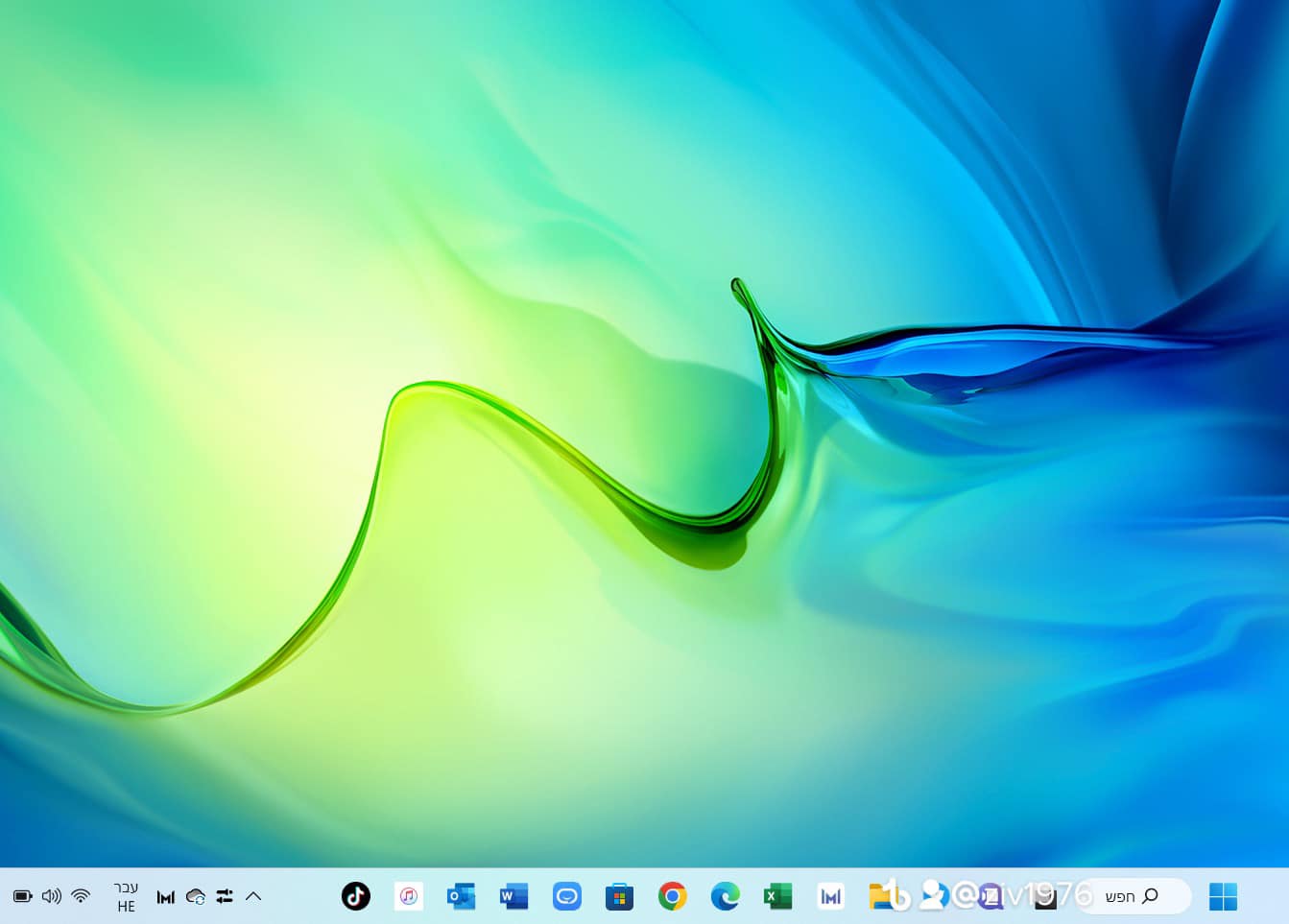This screenshot has width=1289, height=924.
Task: Open TikTok from the taskbar
Action: (x=356, y=896)
